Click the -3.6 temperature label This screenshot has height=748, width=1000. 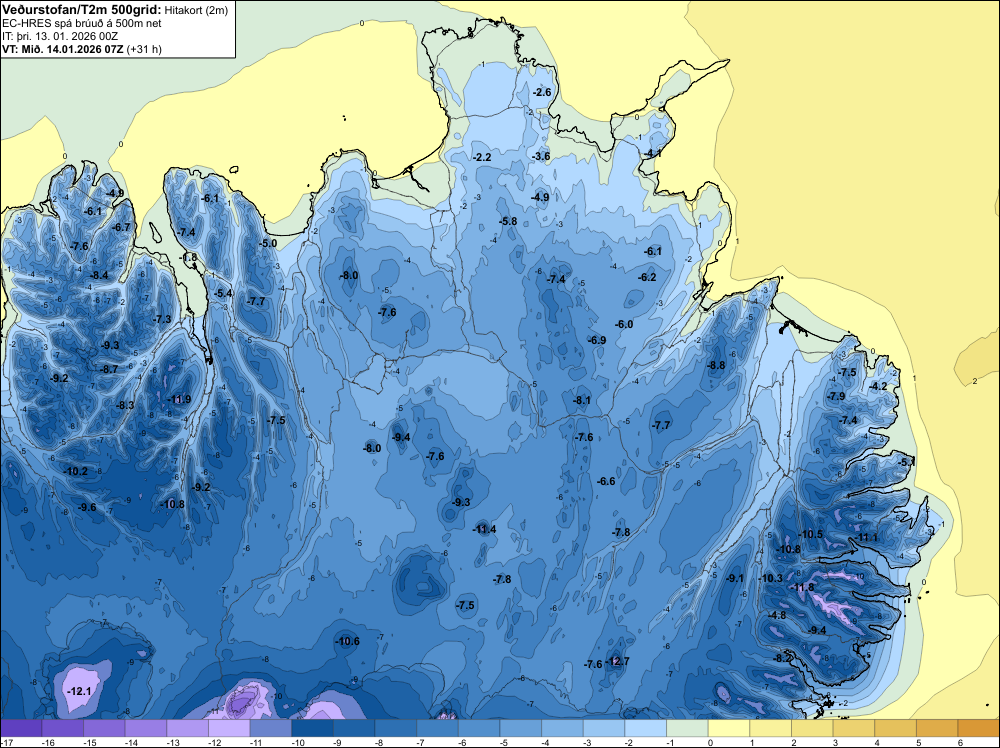(x=541, y=156)
